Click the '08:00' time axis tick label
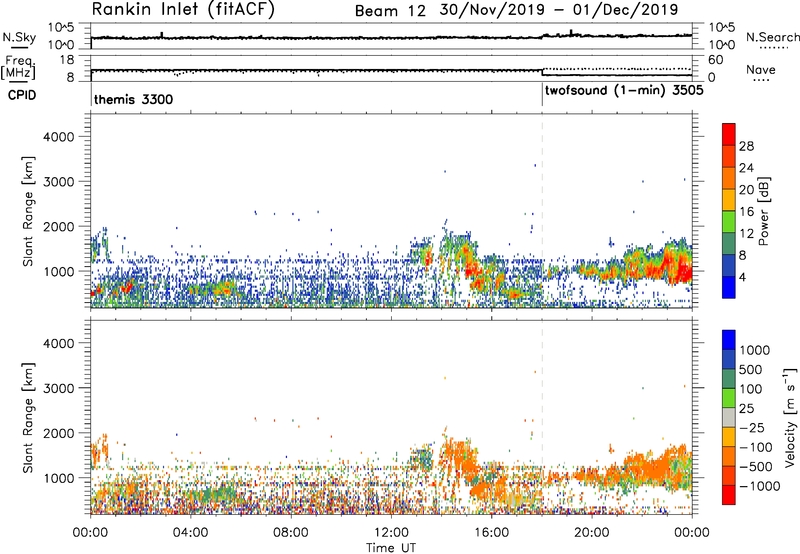800x554 pixels. pyautogui.click(x=291, y=533)
